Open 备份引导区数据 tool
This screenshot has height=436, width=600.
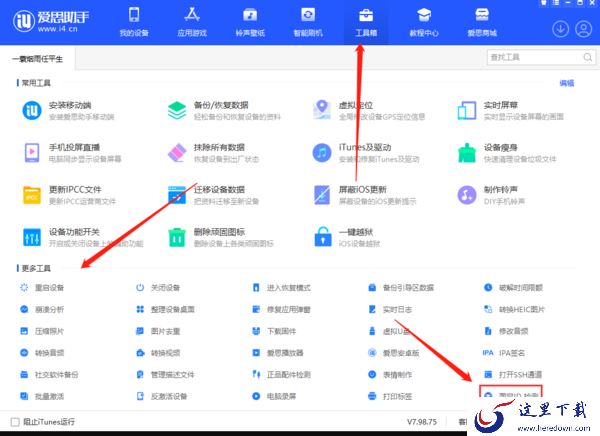401,287
